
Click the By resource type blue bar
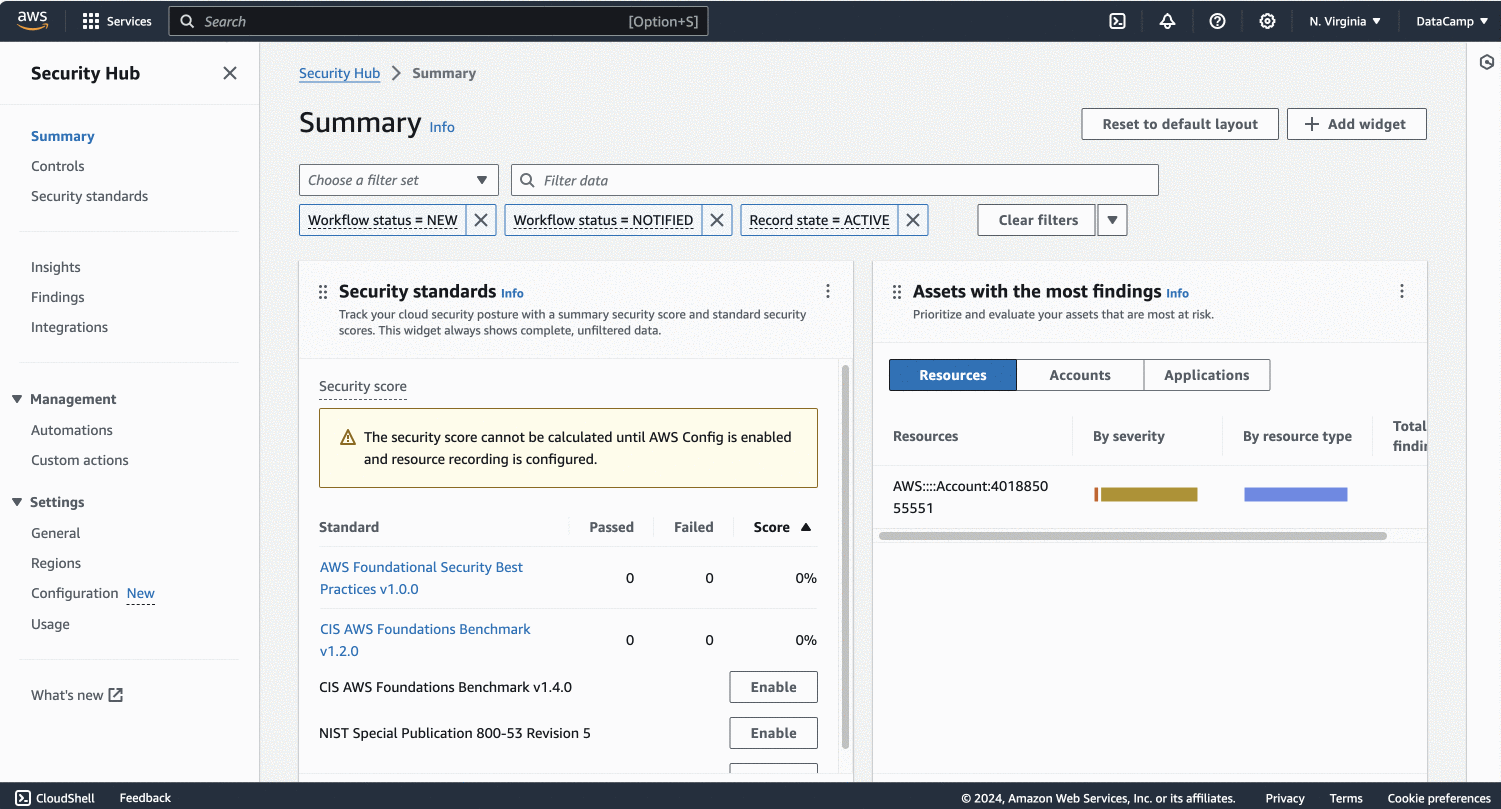coord(1296,494)
